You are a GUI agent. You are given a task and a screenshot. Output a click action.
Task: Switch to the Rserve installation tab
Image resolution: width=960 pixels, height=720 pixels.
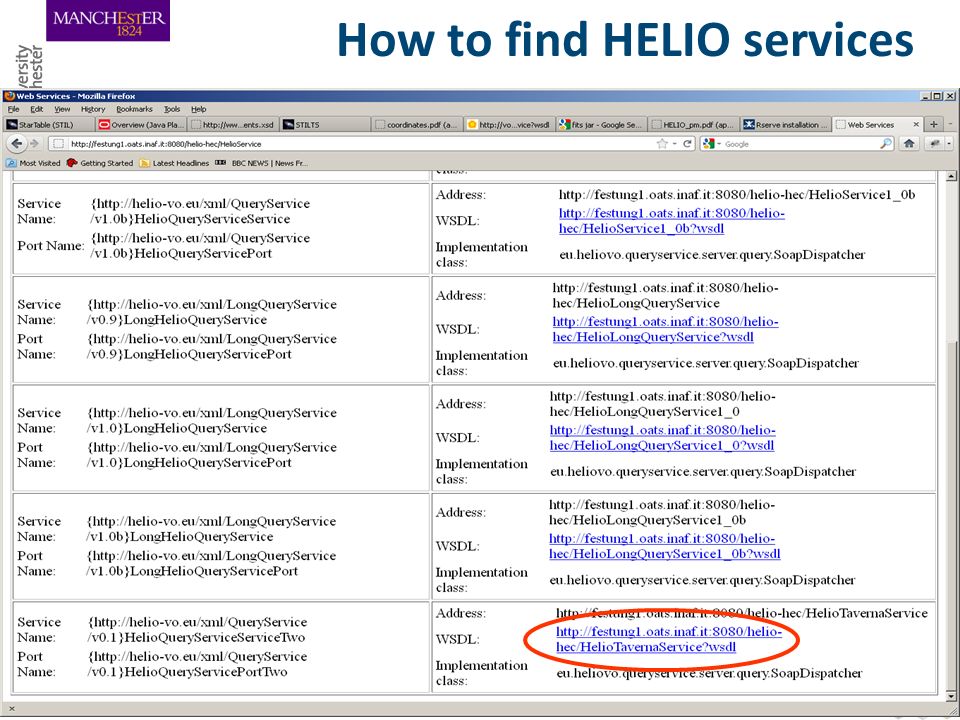click(x=786, y=124)
